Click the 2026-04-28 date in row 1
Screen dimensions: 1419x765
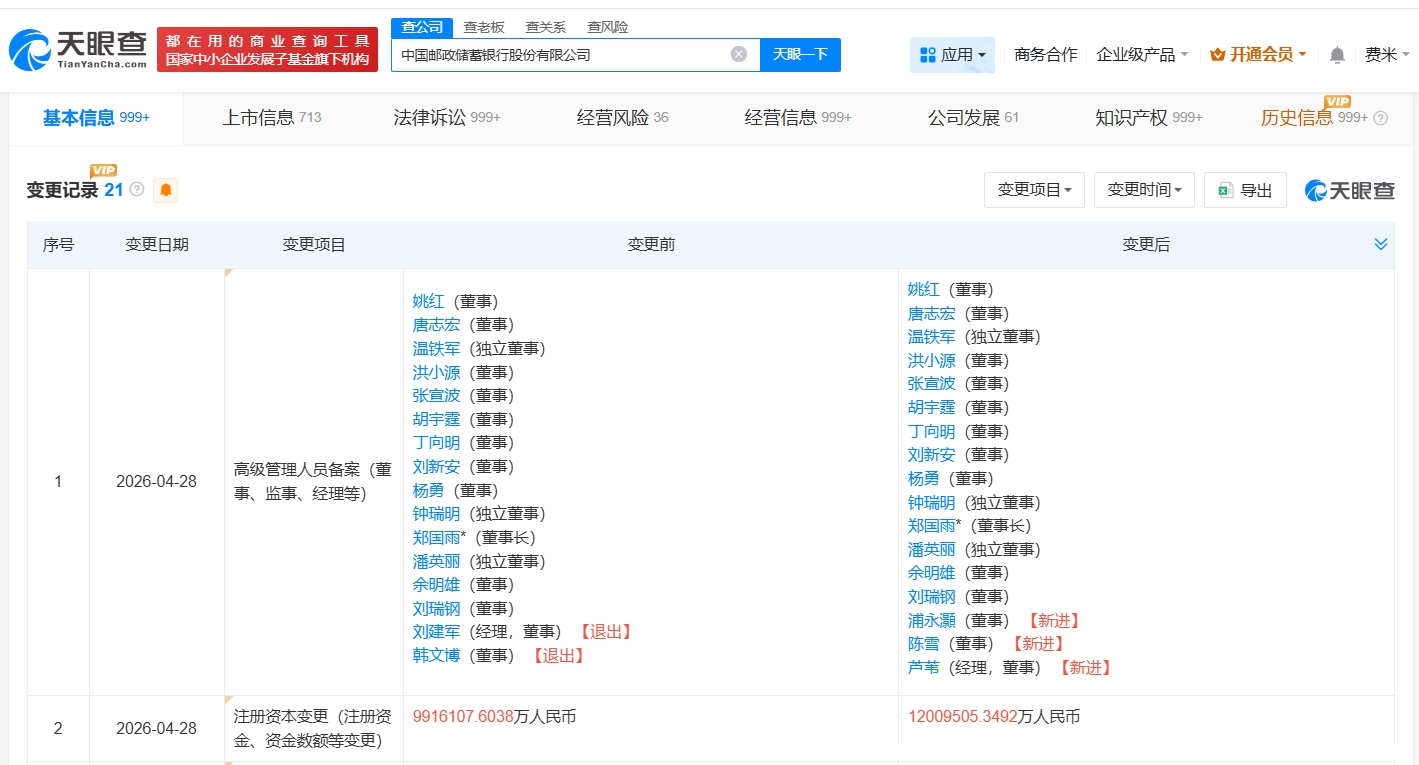pyautogui.click(x=157, y=481)
